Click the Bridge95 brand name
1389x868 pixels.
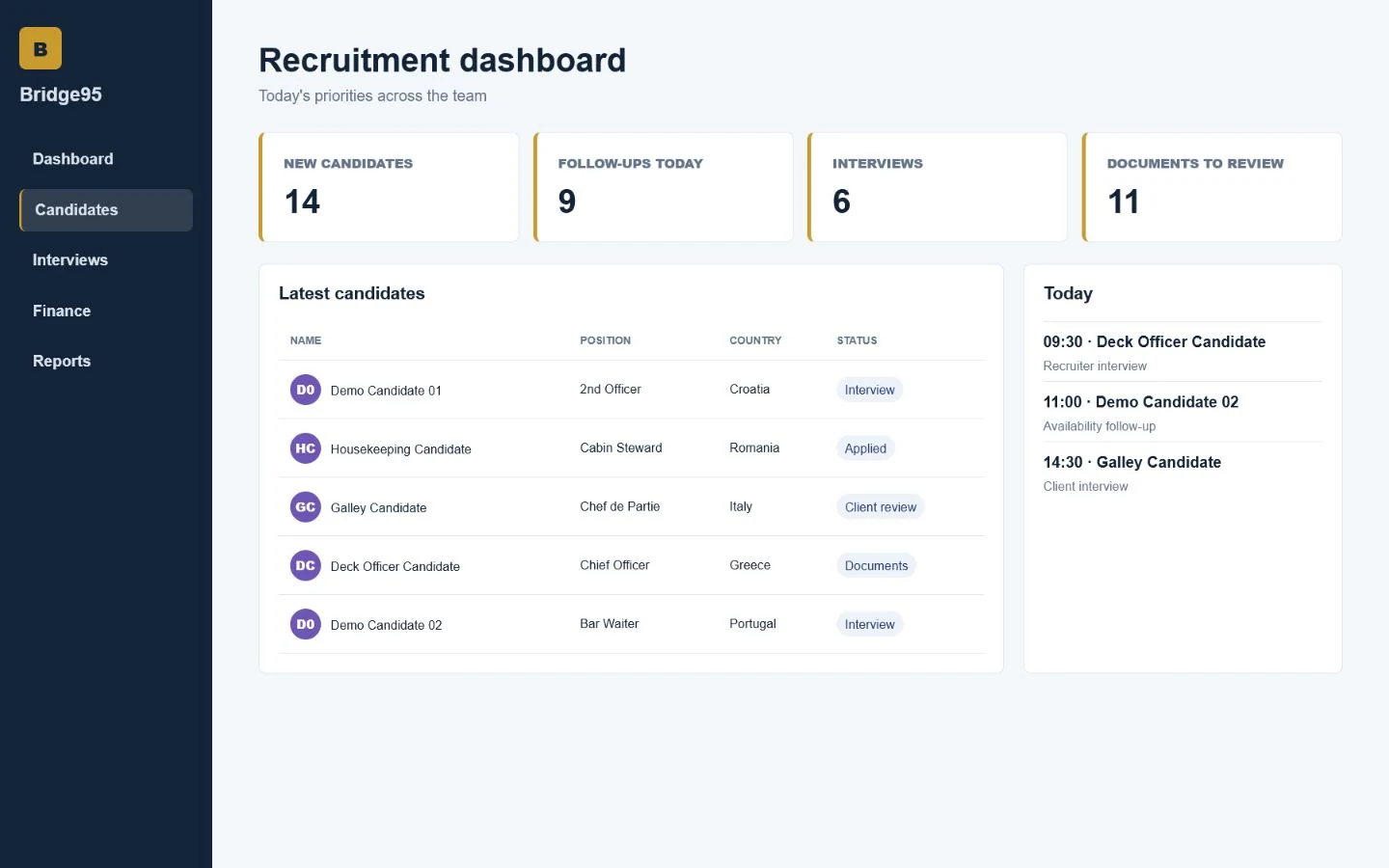(61, 95)
